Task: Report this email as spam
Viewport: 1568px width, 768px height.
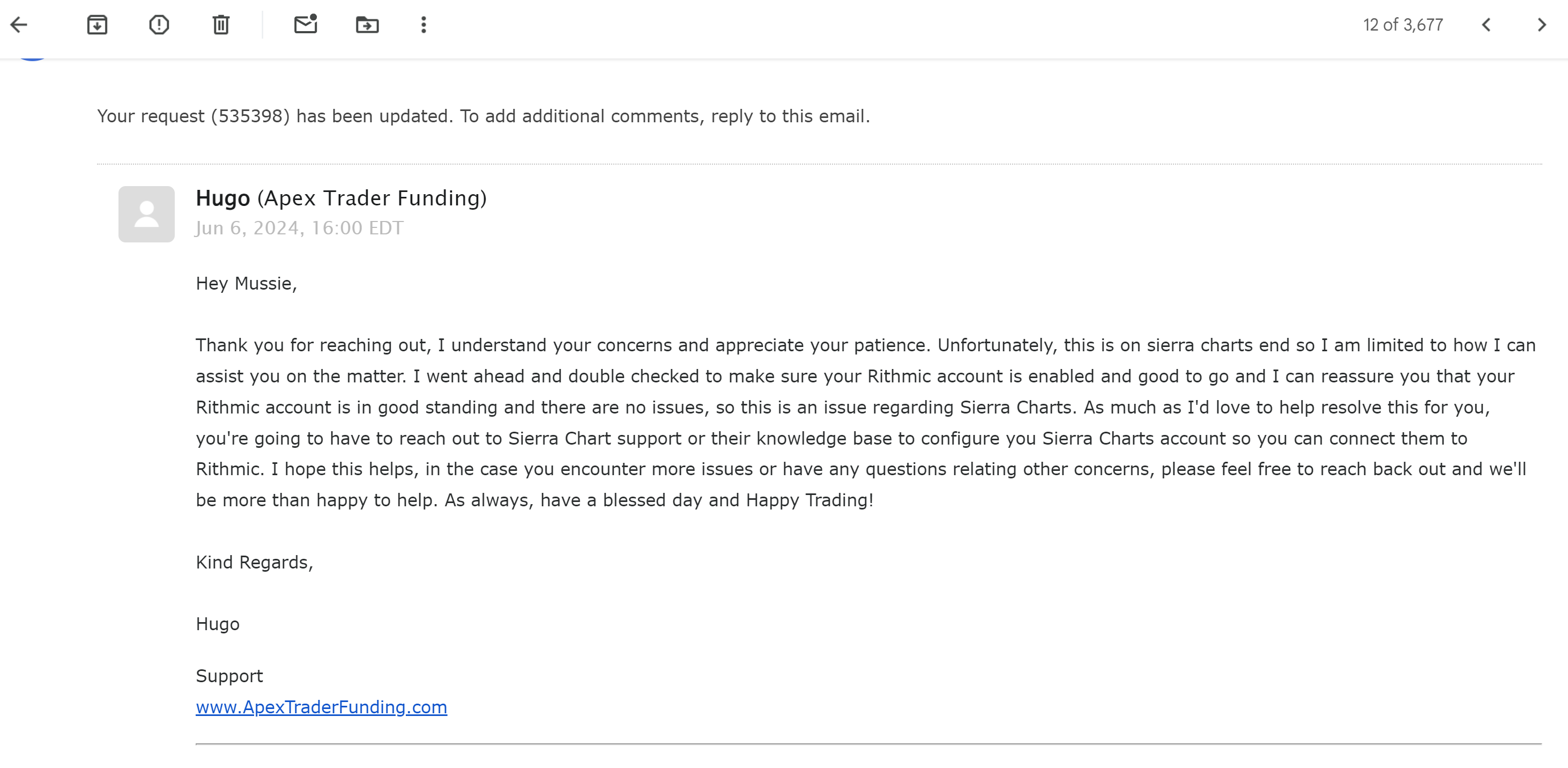Action: coord(159,25)
